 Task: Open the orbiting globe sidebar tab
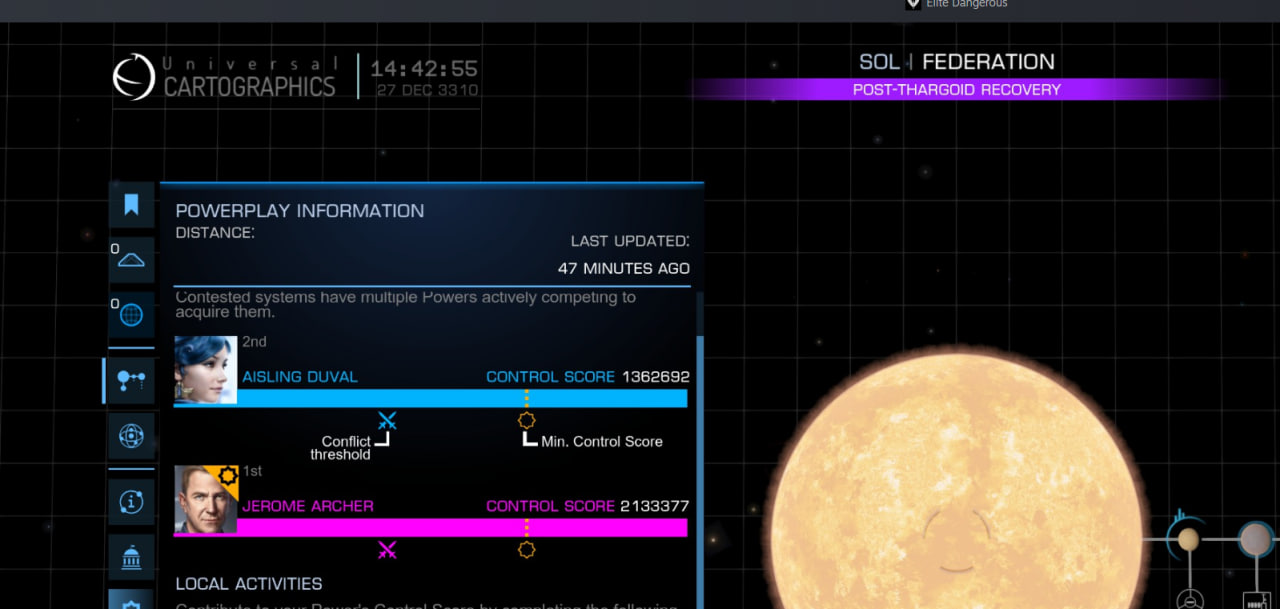pos(131,436)
